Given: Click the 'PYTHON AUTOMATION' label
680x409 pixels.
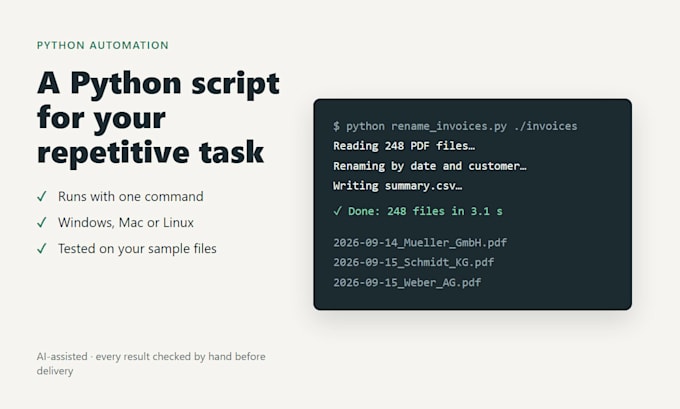Looking at the screenshot, I should pos(103,45).
